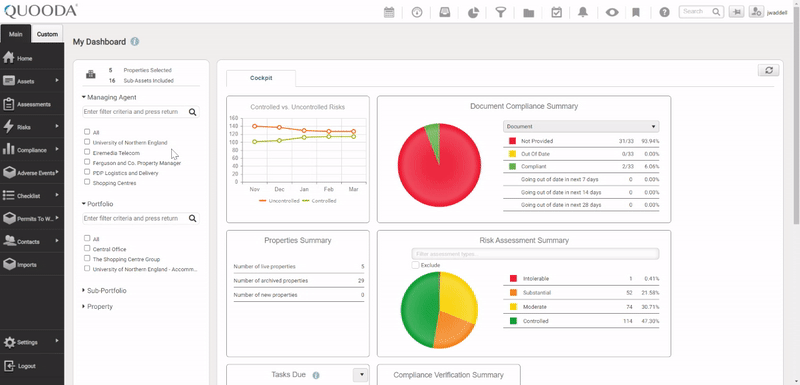Image resolution: width=800 pixels, height=385 pixels.
Task: Open Compliance in the sidebar
Action: (x=32, y=150)
